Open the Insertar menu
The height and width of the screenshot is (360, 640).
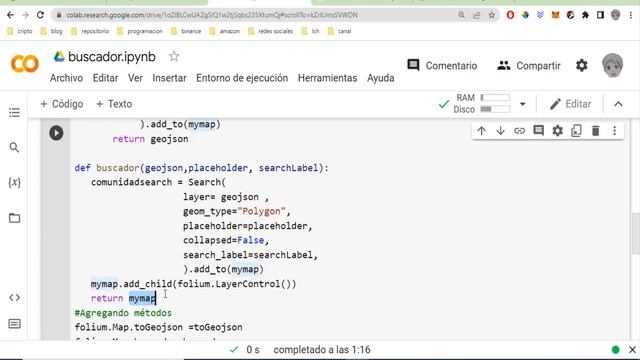pyautogui.click(x=169, y=78)
